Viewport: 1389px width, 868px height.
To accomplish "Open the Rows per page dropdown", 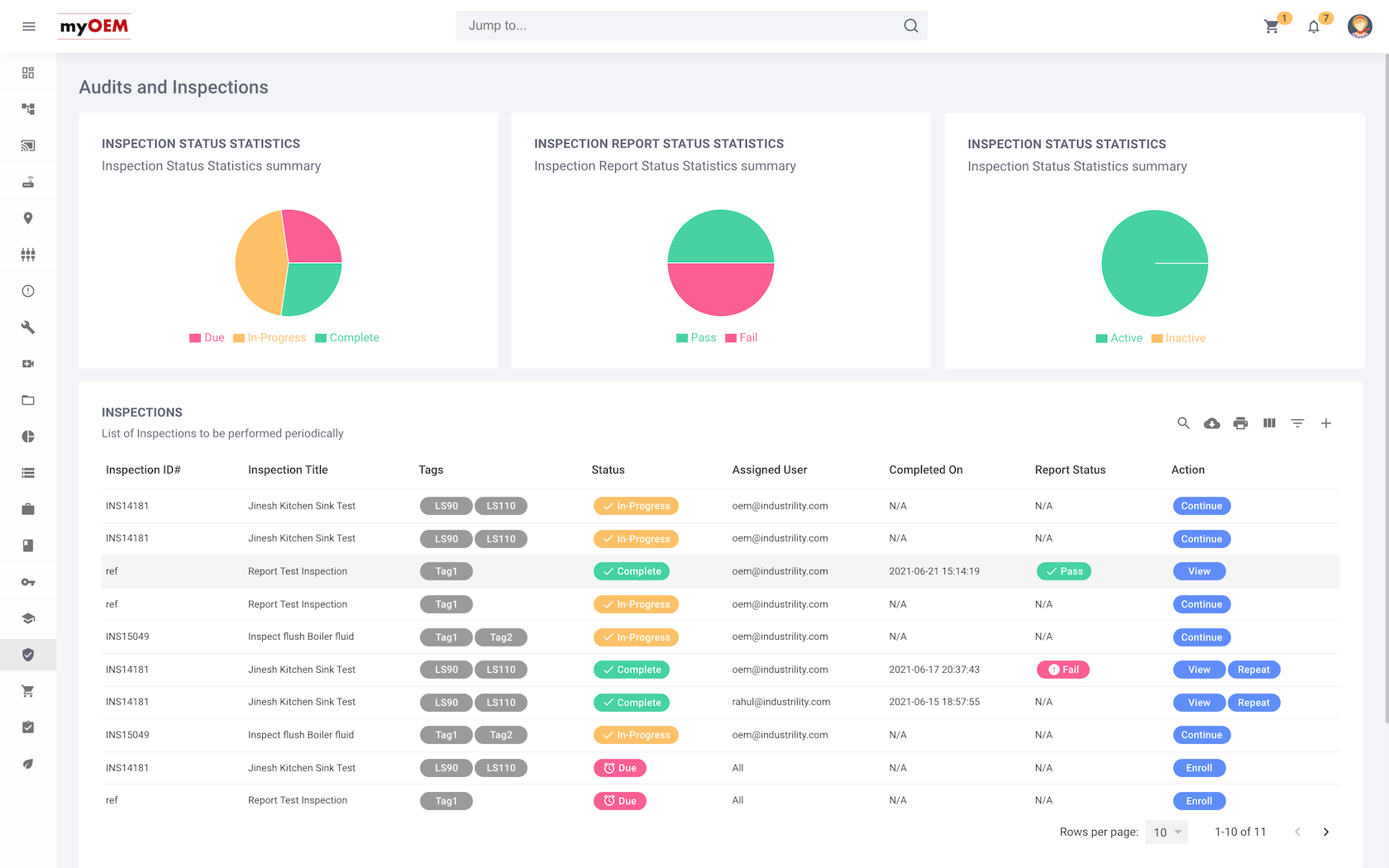I will (1167, 832).
